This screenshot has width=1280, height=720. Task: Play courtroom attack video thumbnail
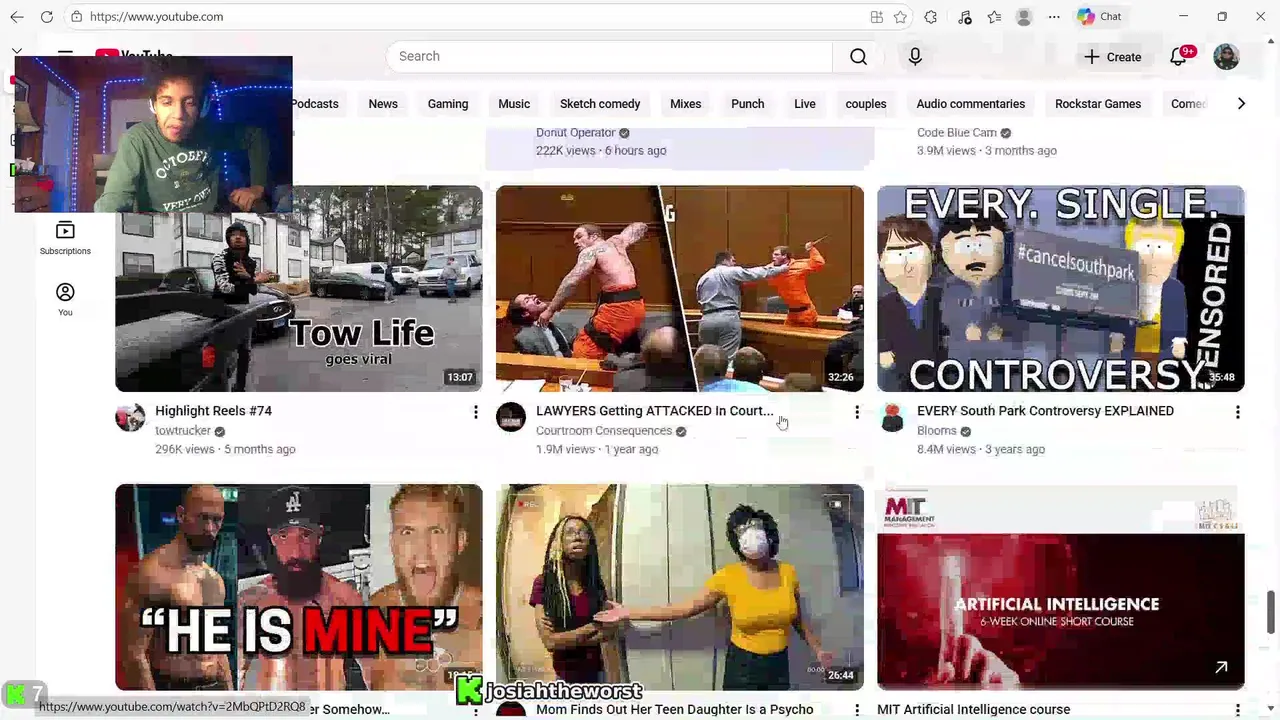pos(680,289)
